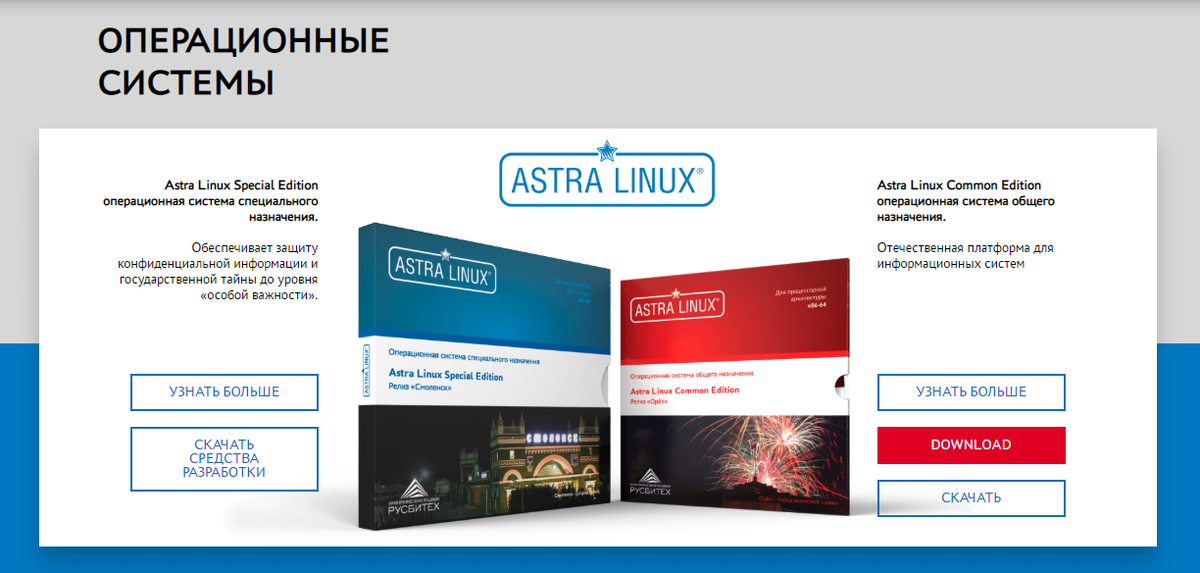This screenshot has height=573, width=1200.
Task: Click the "СКАЧАТЬ" button under DOWNLOAD
Action: pos(971,498)
